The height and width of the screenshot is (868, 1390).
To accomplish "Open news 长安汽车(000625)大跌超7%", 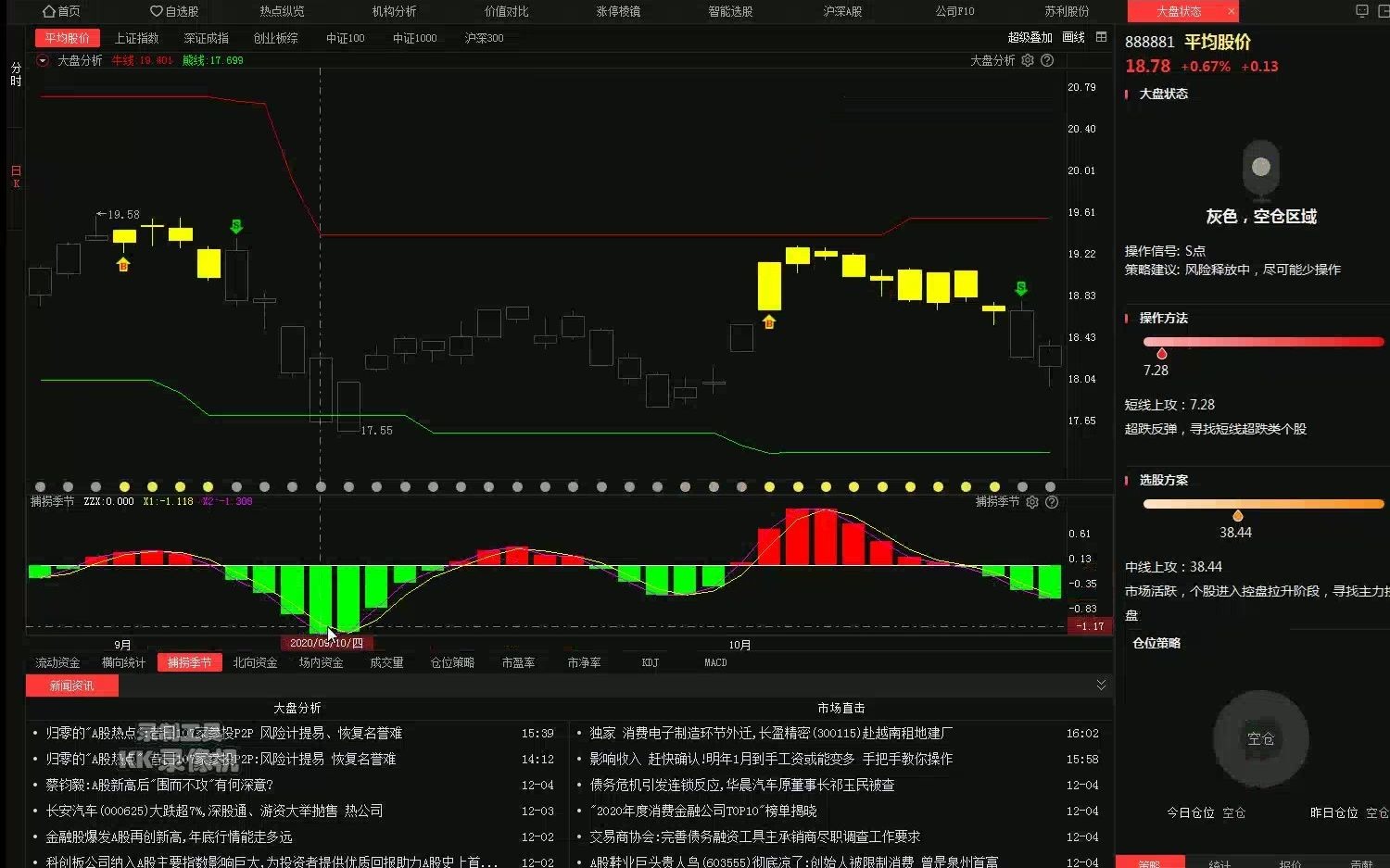I will click(x=214, y=811).
